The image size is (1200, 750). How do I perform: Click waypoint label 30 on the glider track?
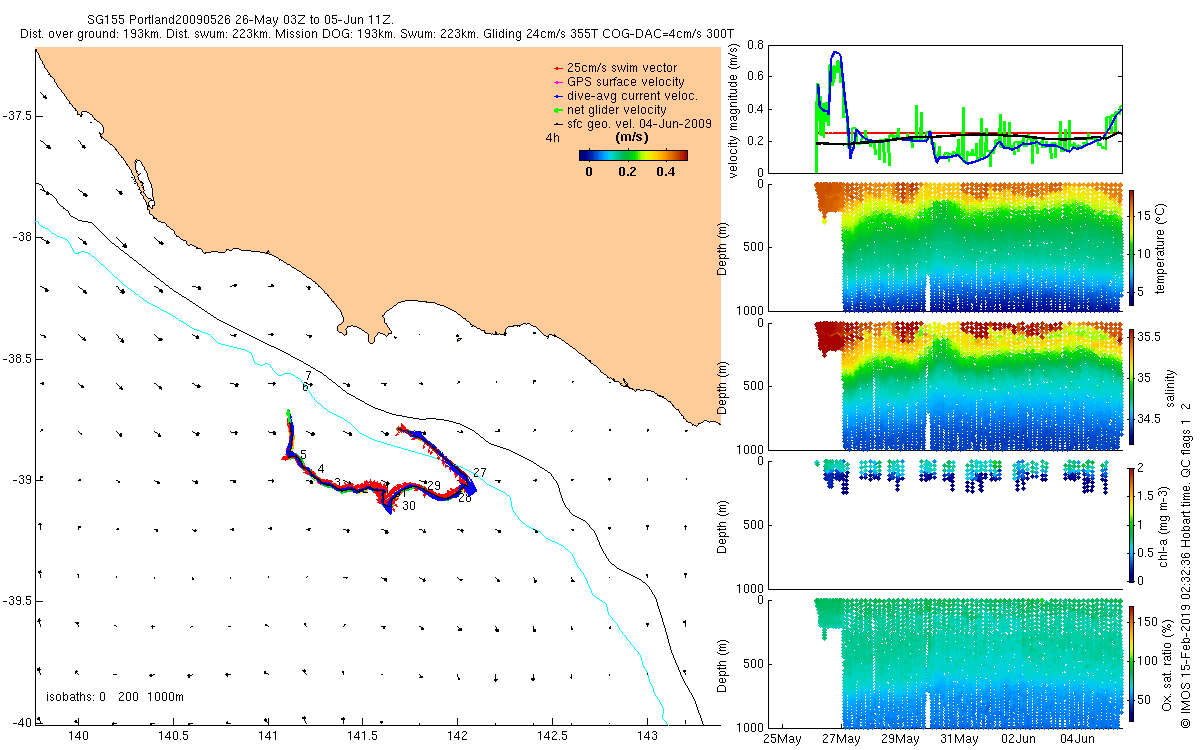(409, 506)
